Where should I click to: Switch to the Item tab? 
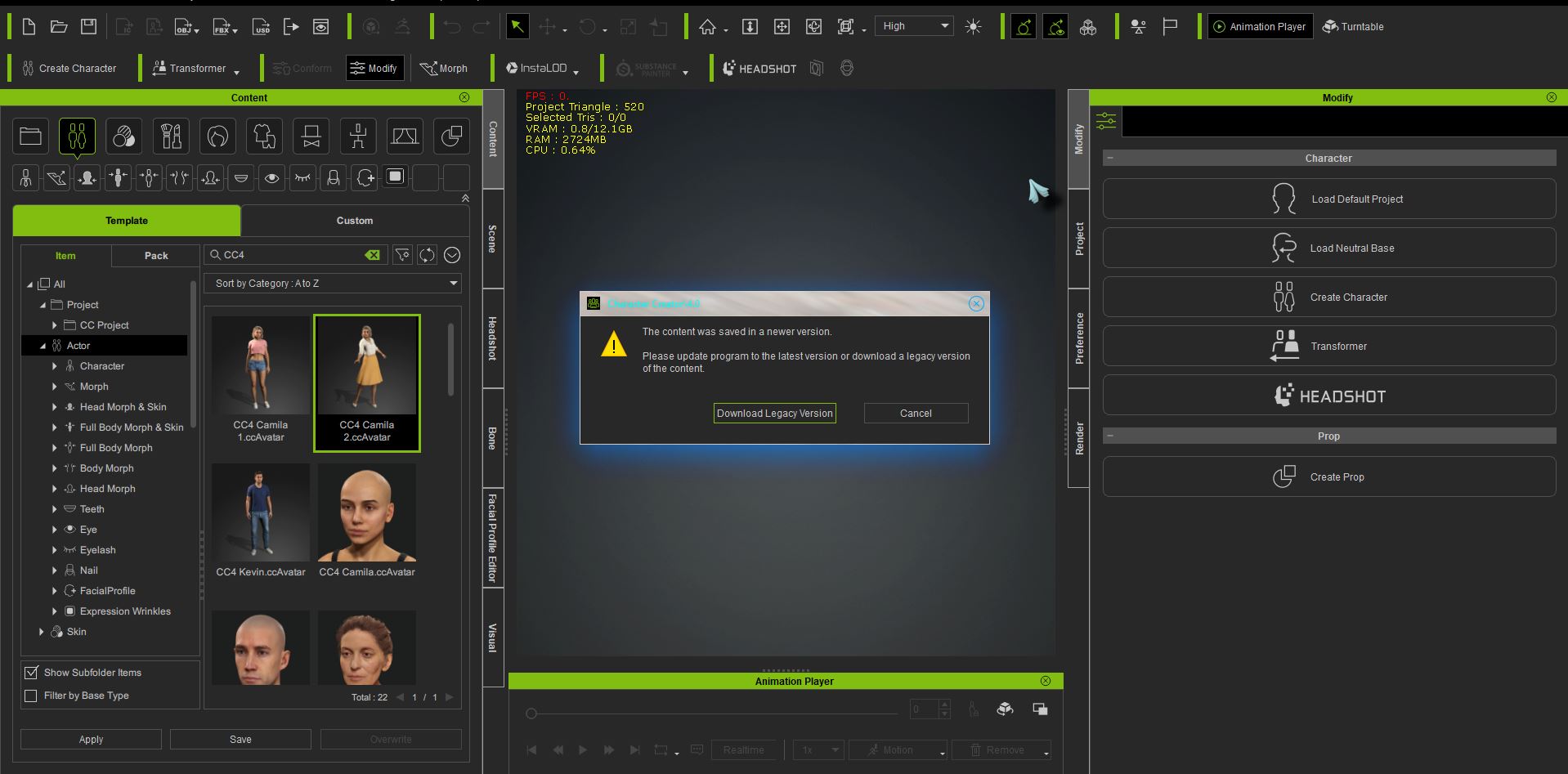coord(65,256)
